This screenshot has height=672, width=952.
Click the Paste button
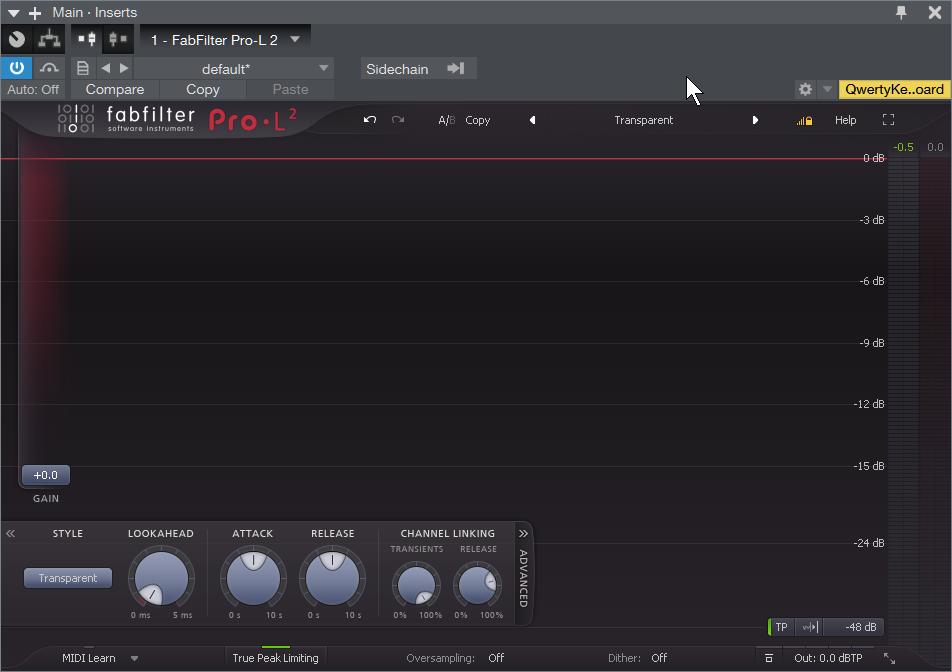click(290, 89)
